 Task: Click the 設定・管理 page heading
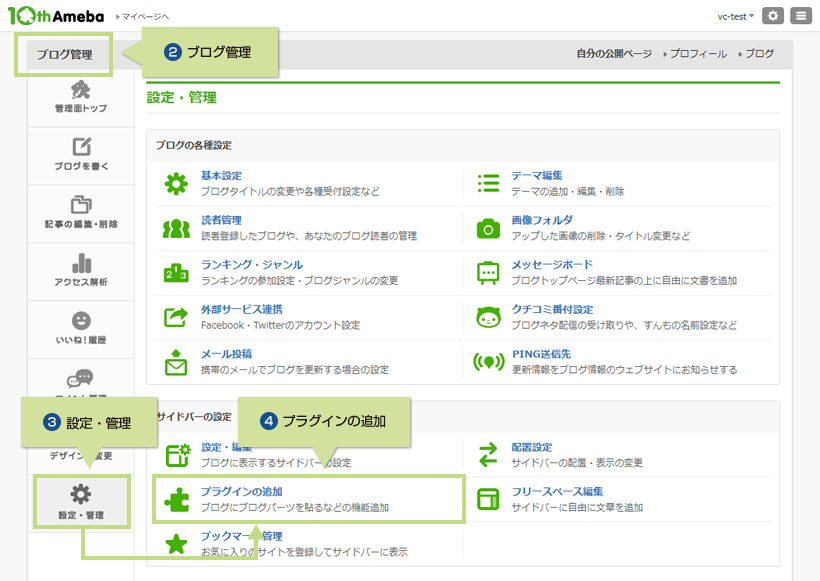click(181, 97)
